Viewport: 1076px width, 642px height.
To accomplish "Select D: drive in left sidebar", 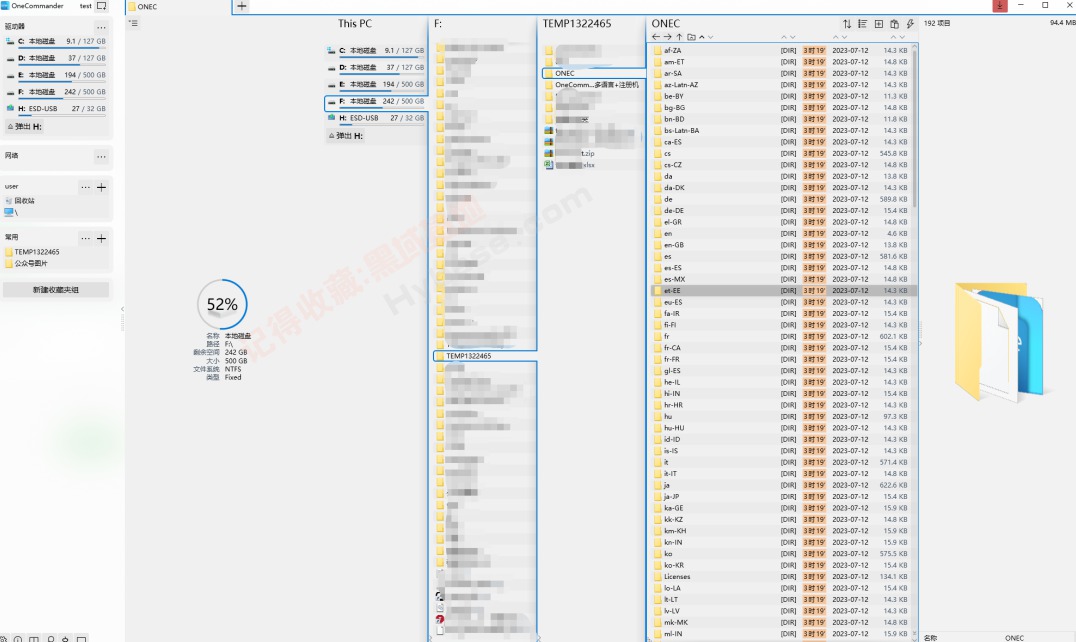I will coord(56,58).
